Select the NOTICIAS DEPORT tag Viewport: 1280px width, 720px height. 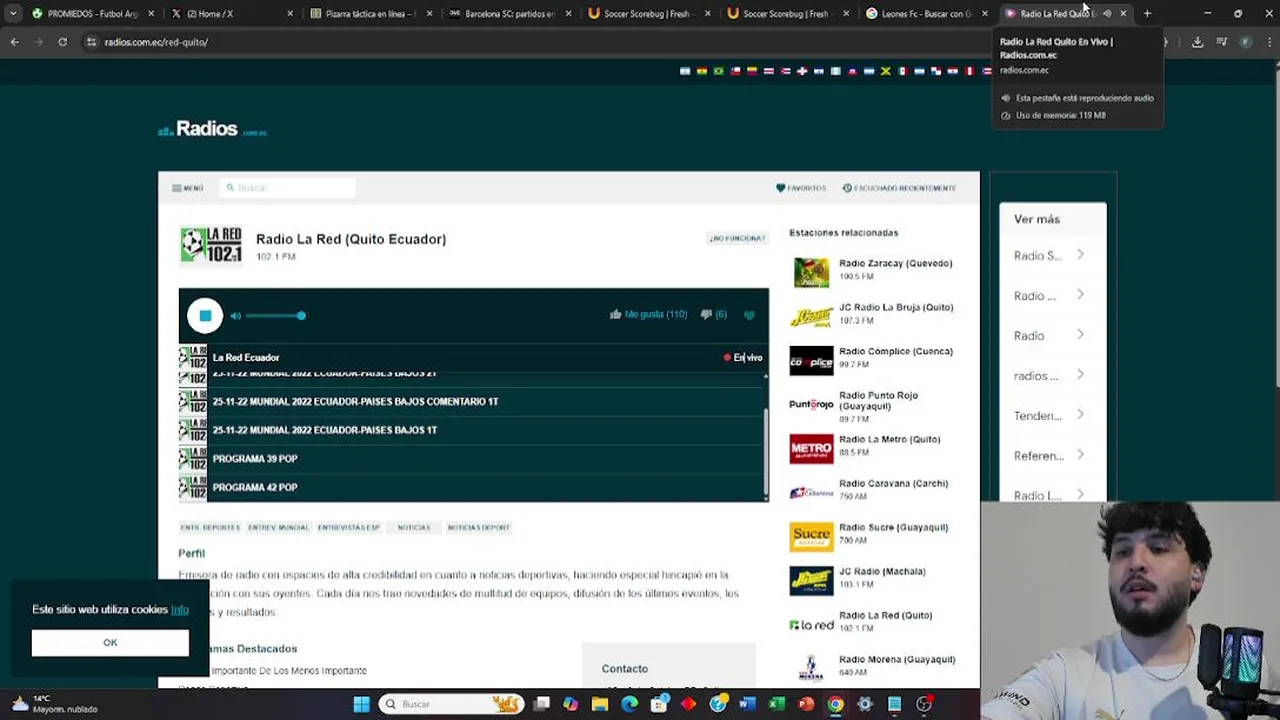[478, 527]
